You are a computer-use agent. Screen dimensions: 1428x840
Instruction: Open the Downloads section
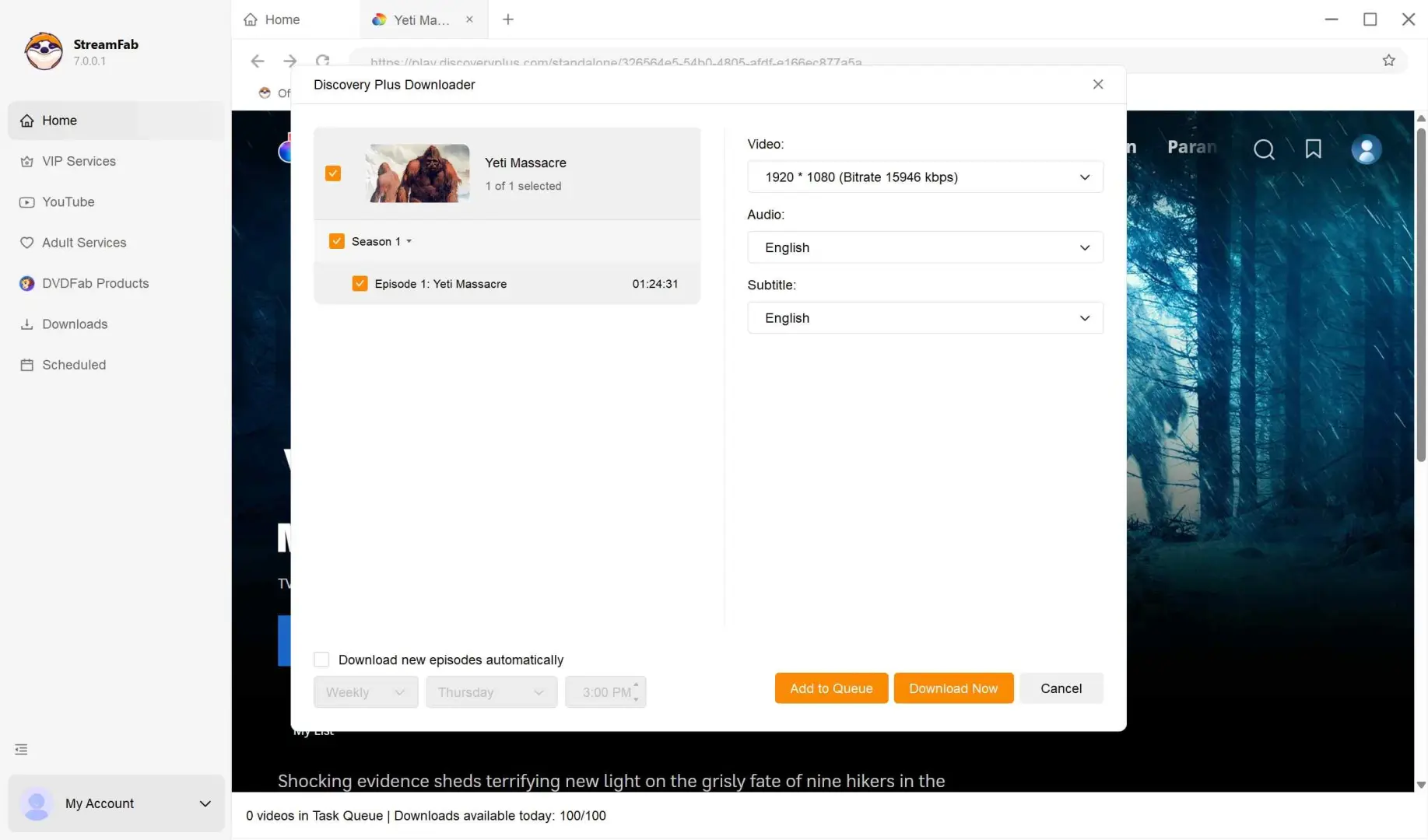[117, 324]
